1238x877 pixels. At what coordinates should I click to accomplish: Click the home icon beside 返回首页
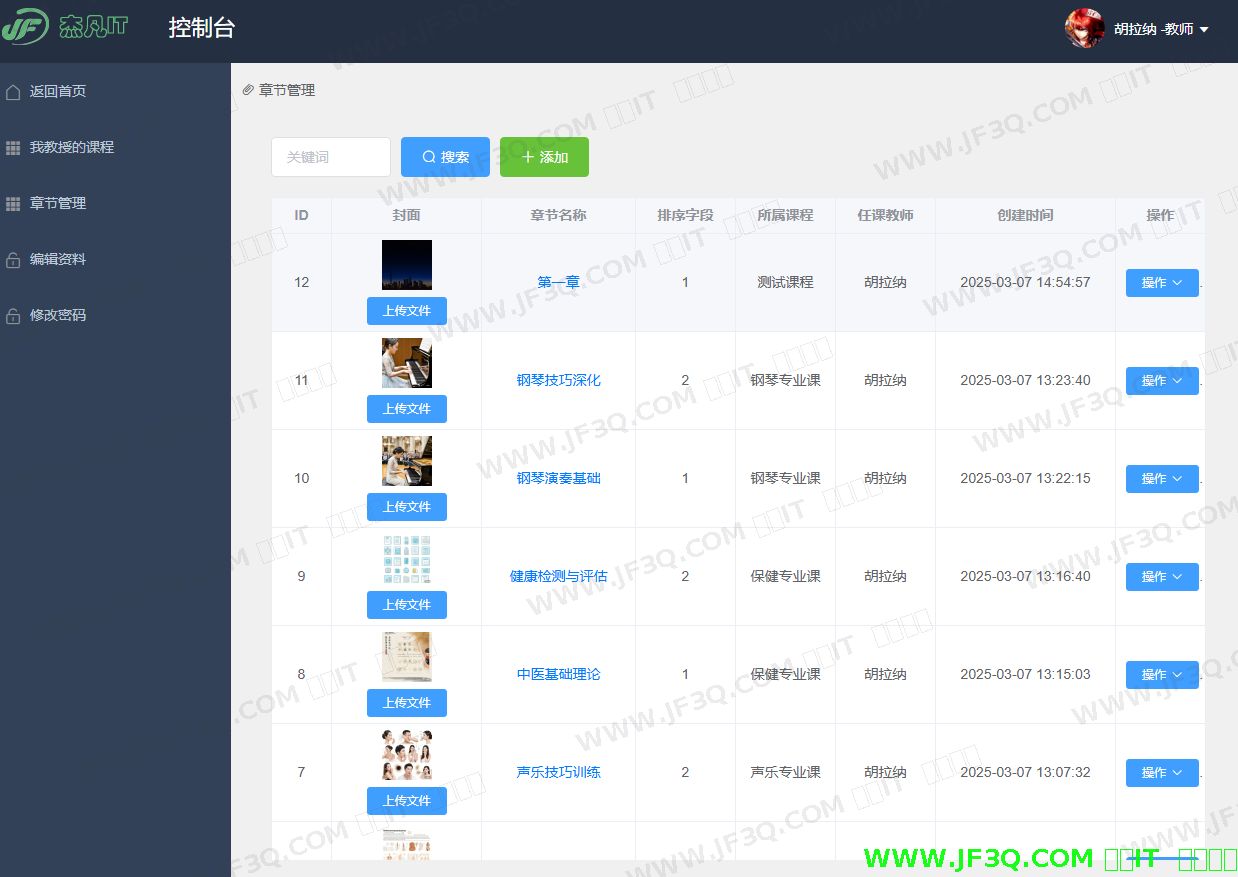13,92
